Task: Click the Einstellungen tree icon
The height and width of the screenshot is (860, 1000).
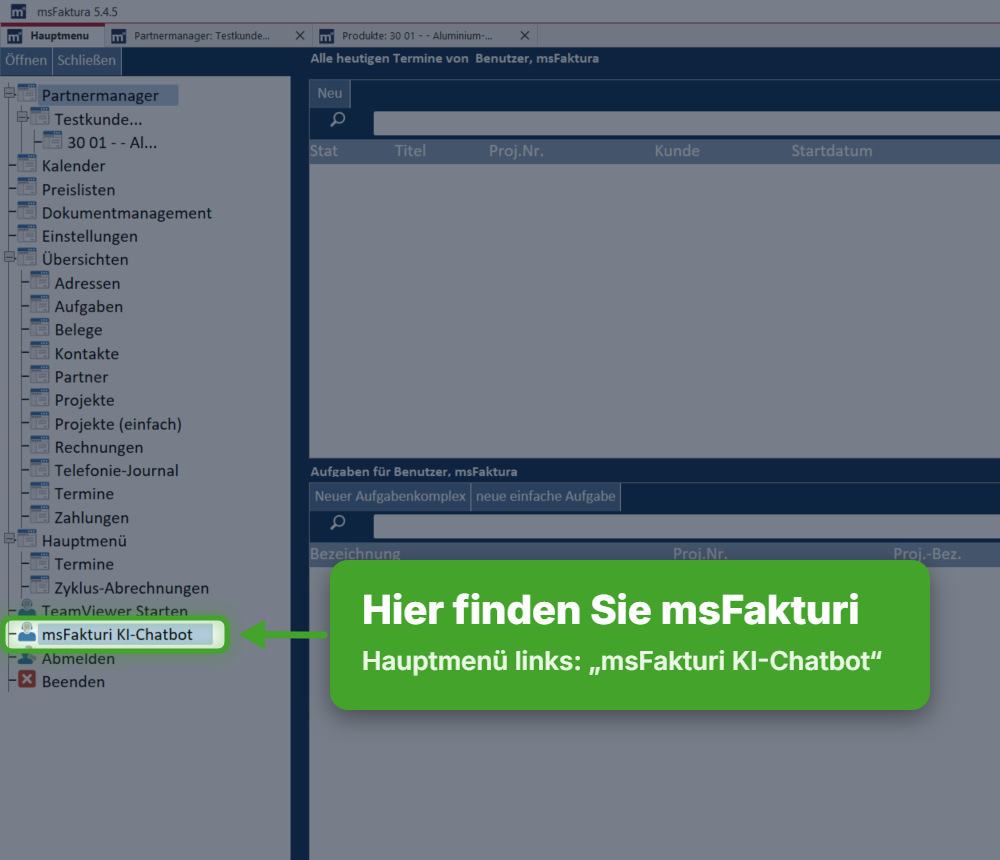Action: point(27,234)
